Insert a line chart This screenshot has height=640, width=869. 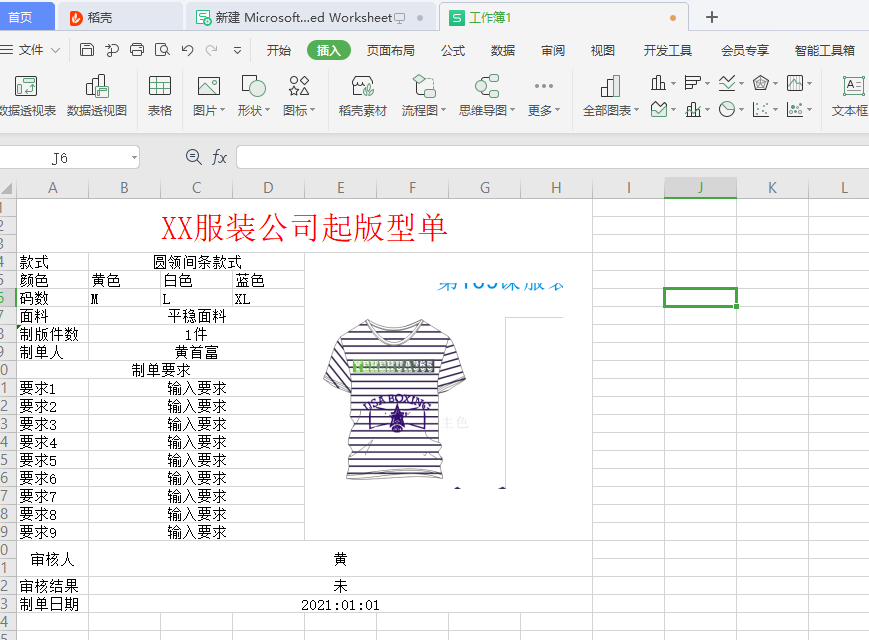point(727,83)
